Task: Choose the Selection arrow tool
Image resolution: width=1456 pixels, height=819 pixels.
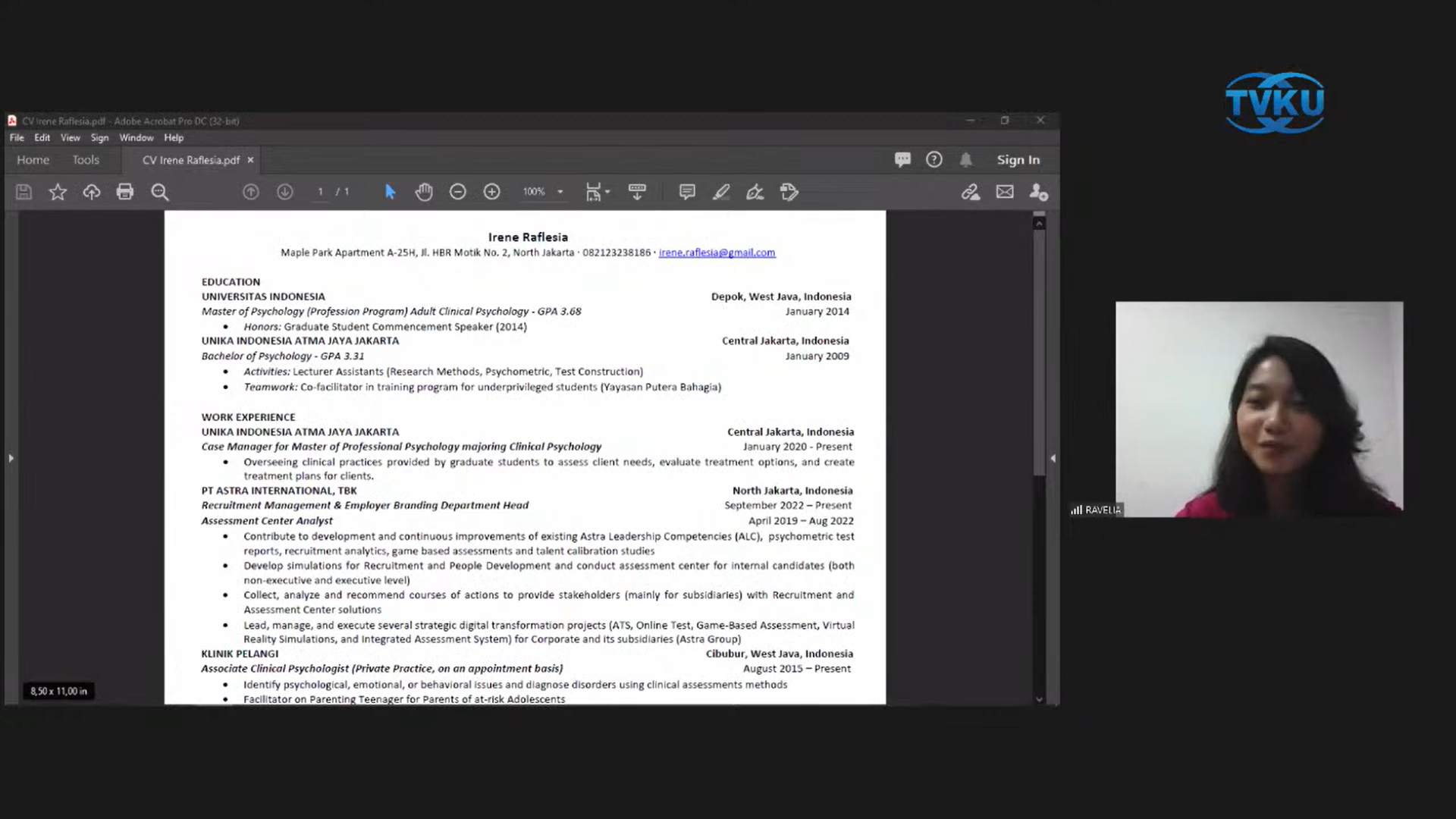Action: tap(391, 192)
